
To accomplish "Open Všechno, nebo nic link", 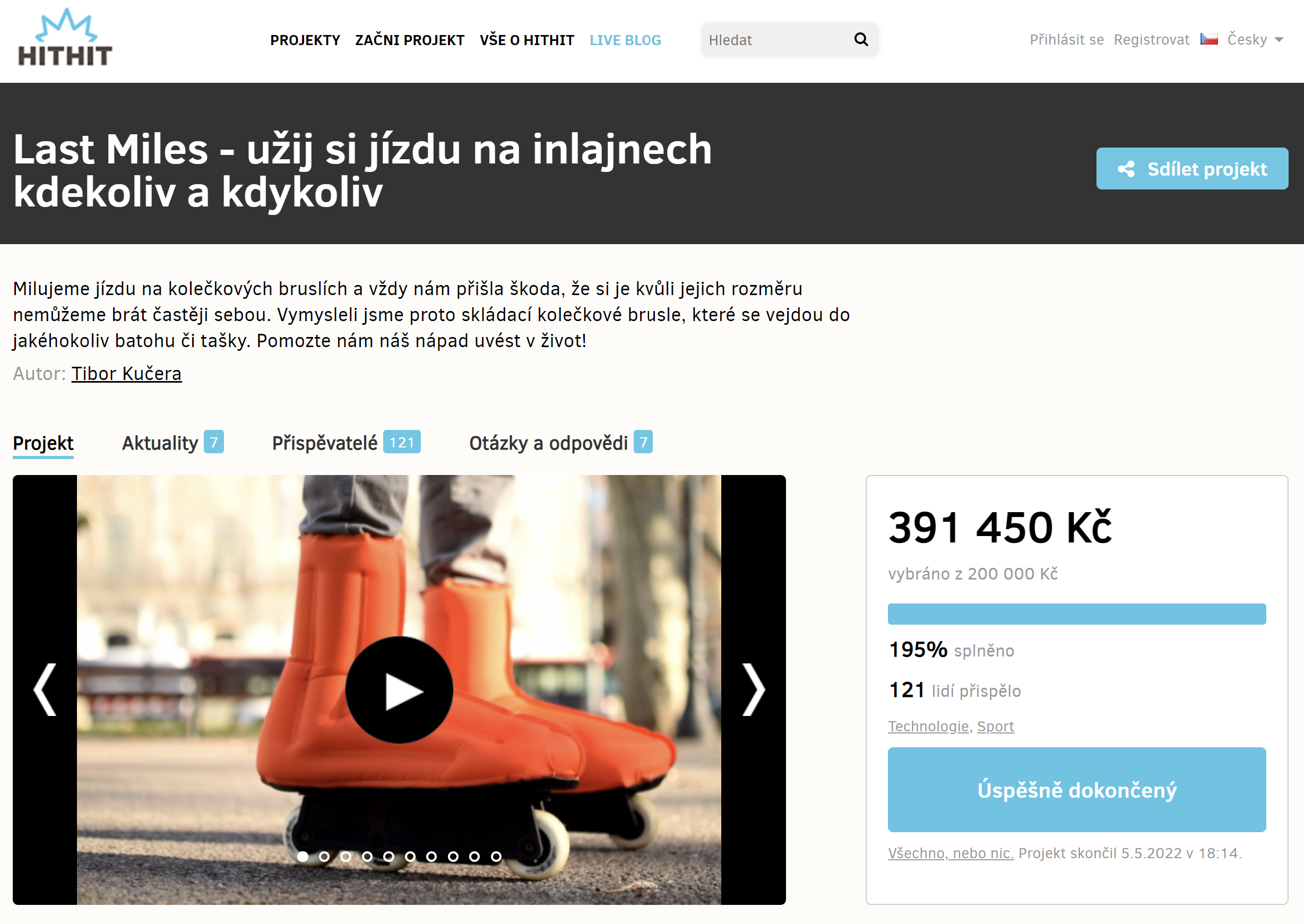I will click(950, 853).
